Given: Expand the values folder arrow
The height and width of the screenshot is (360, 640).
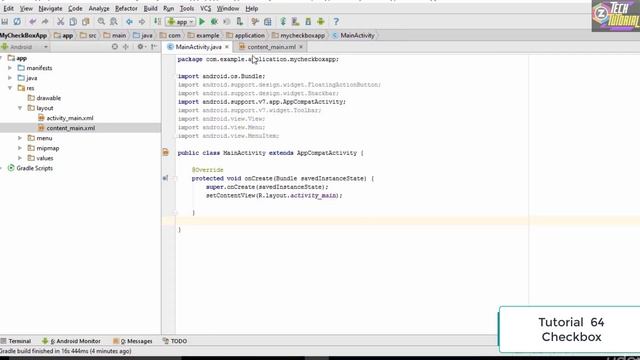Looking at the screenshot, I should click(20, 158).
